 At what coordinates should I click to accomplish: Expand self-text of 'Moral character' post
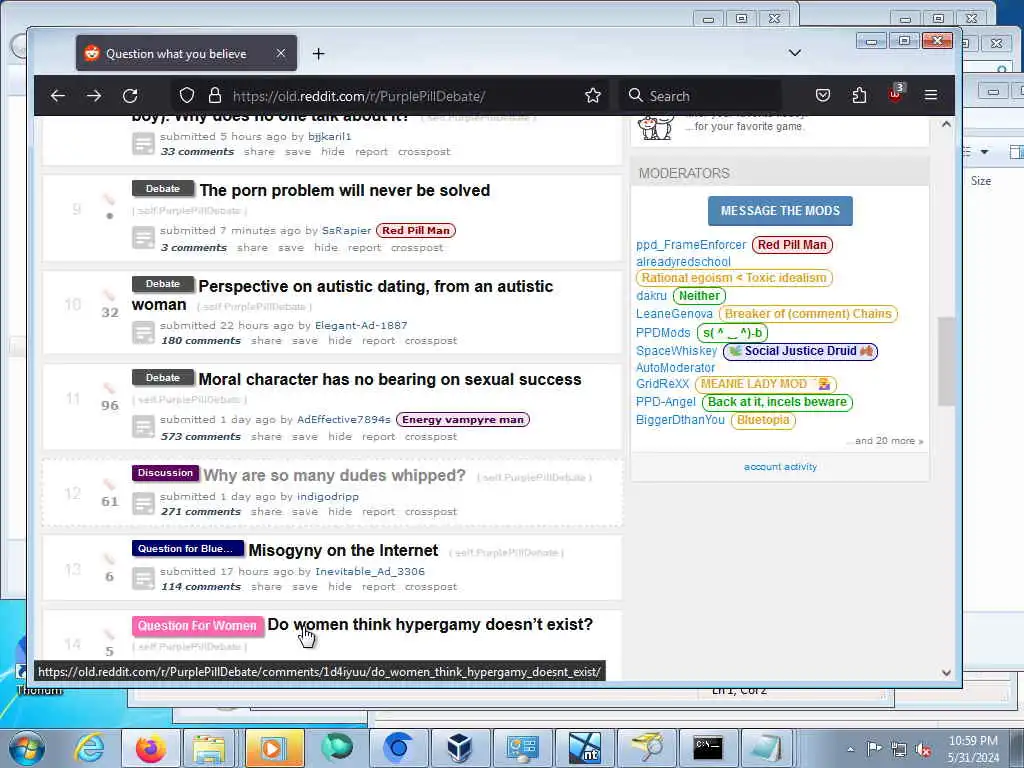144,427
